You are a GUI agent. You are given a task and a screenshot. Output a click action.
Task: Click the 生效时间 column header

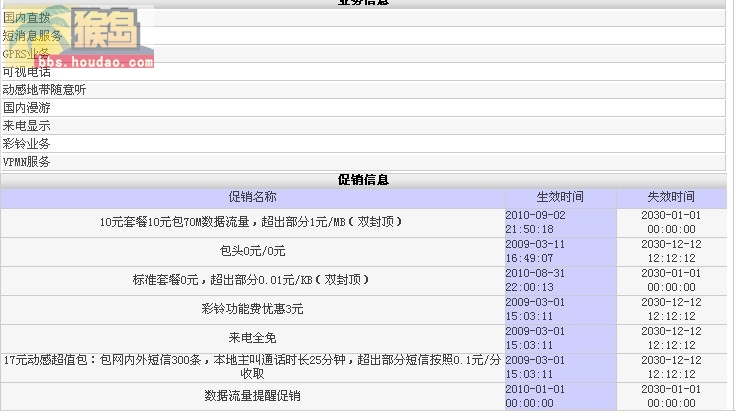tap(560, 197)
